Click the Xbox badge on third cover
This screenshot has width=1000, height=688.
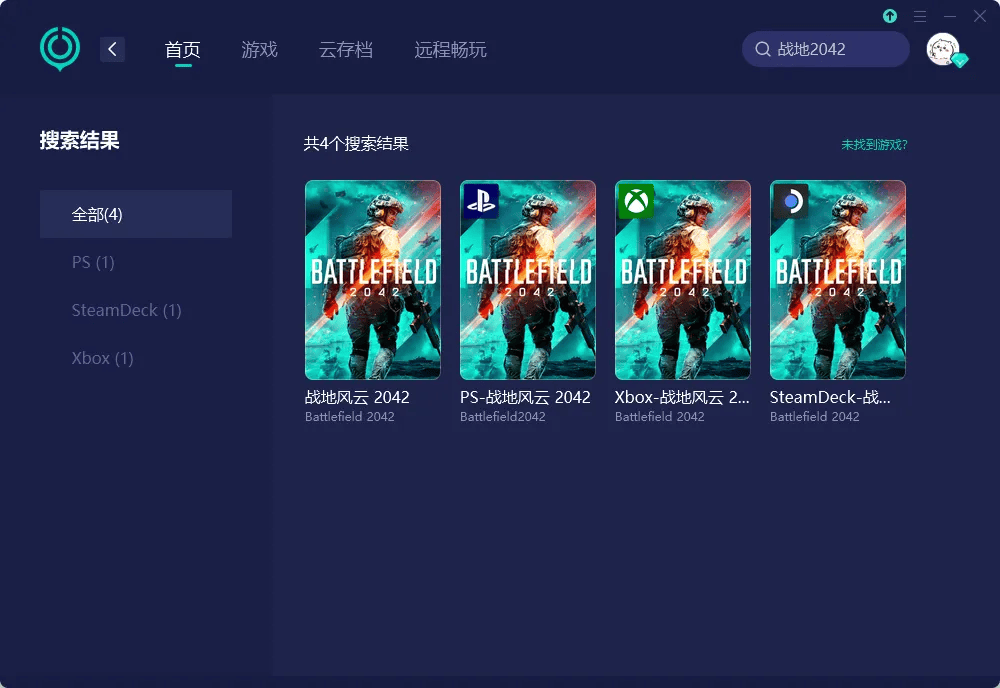coord(636,202)
